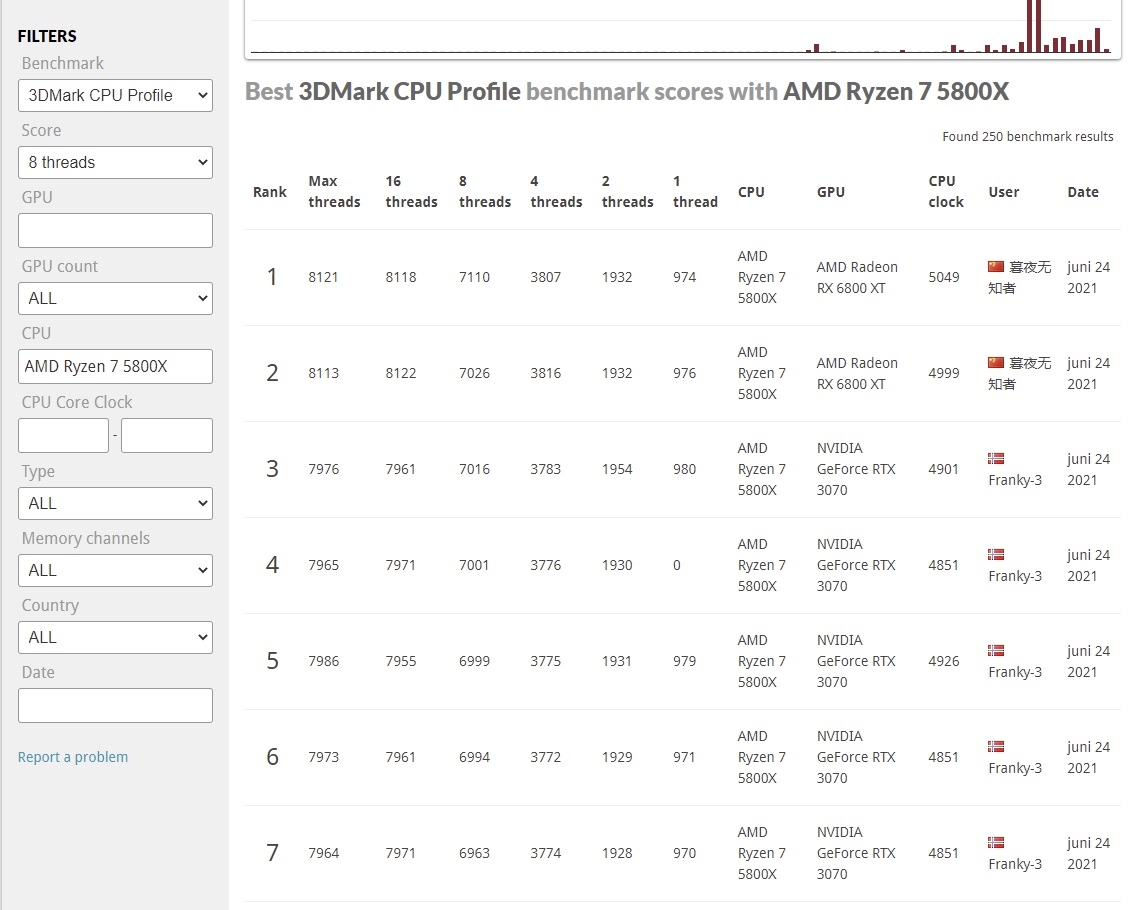The image size is (1137, 910).
Task: Click the CPU field containing AMD Ryzen 7 5800X
Action: tap(115, 366)
